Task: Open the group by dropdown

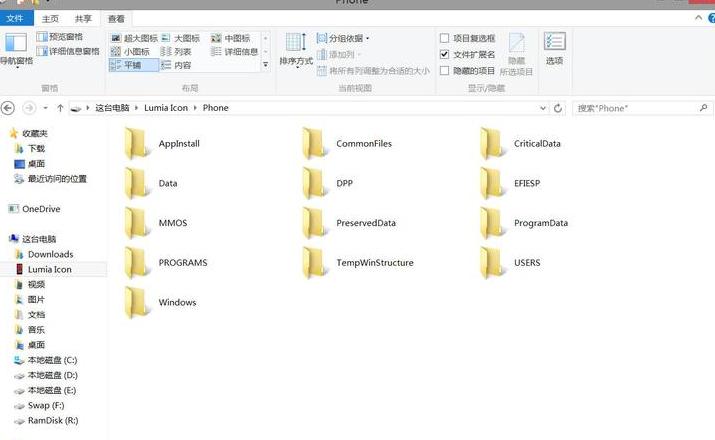Action: coord(343,38)
